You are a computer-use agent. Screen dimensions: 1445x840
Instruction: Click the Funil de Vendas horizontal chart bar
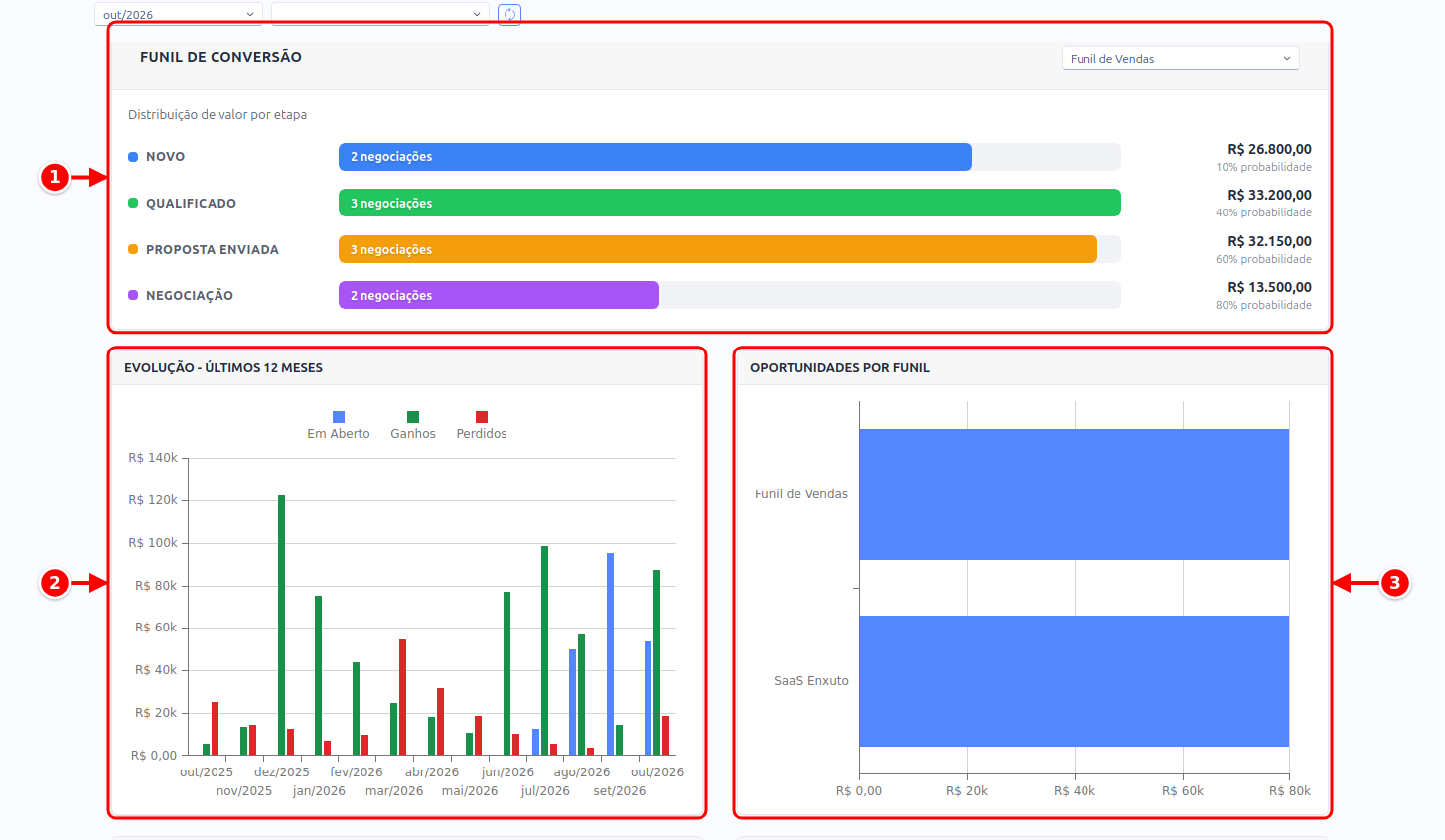1074,494
